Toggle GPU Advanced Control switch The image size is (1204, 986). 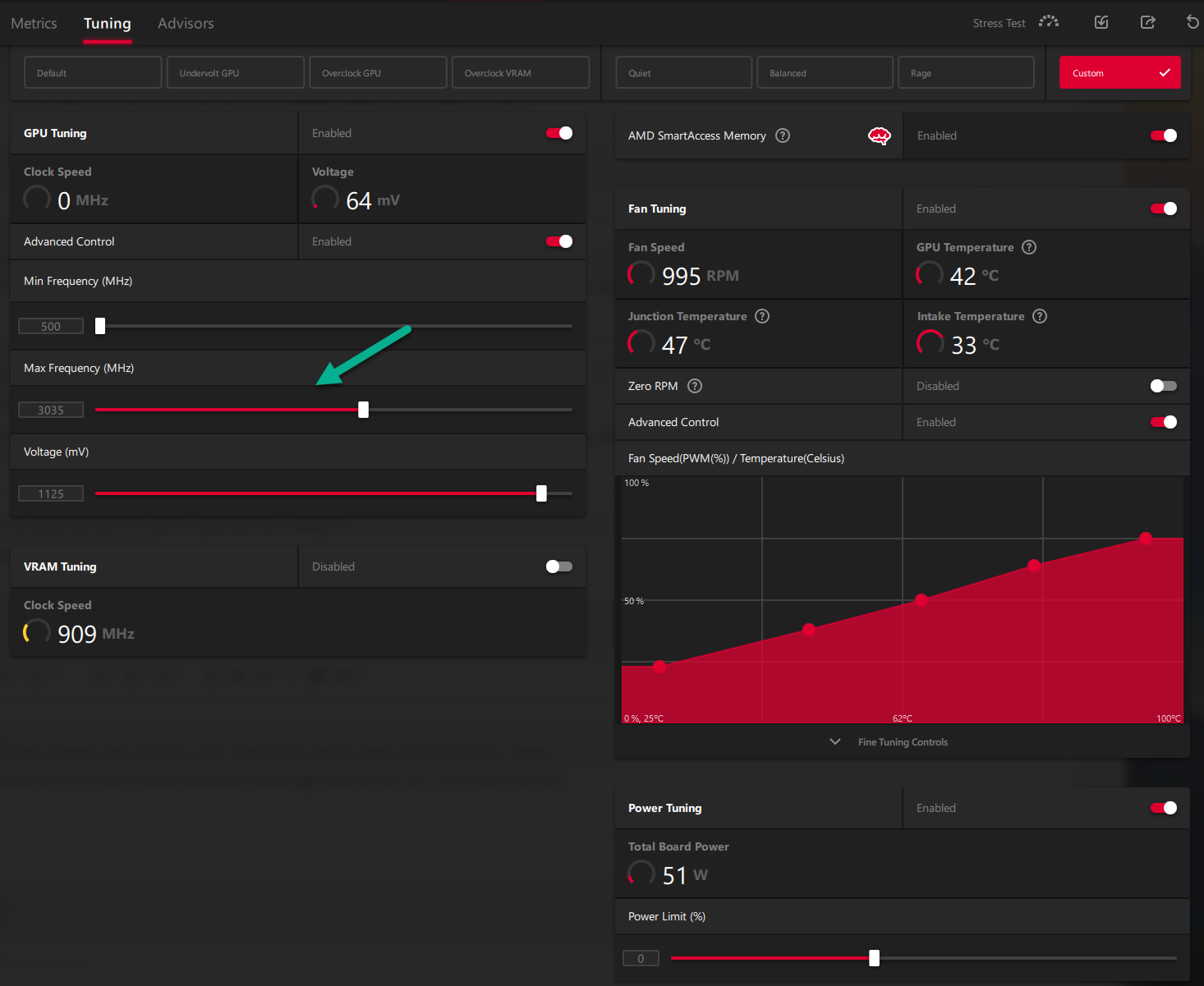559,241
